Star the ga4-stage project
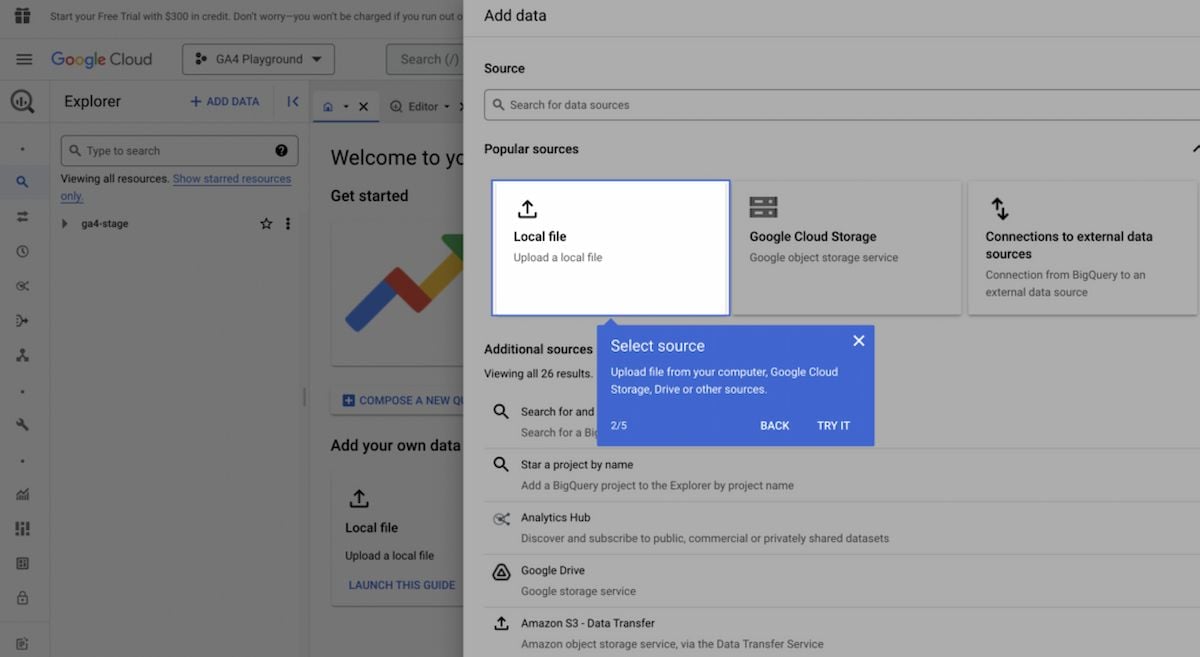1200x657 pixels. coord(266,224)
